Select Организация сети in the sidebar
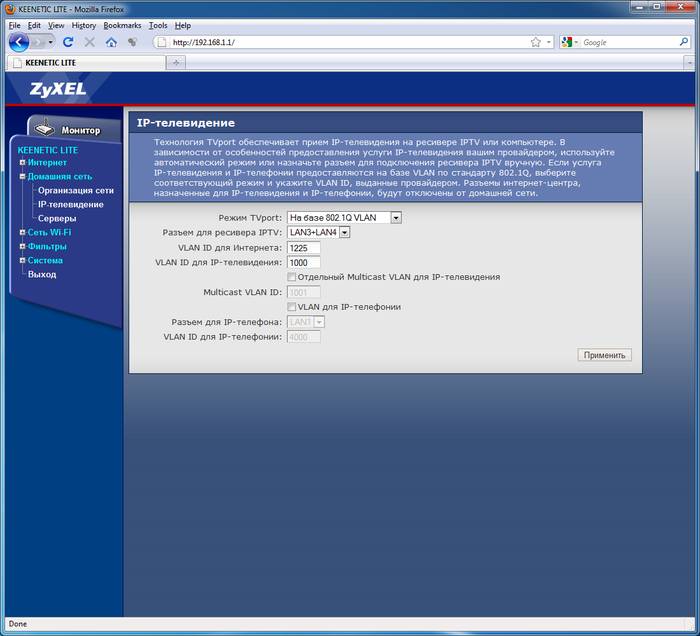 point(77,190)
